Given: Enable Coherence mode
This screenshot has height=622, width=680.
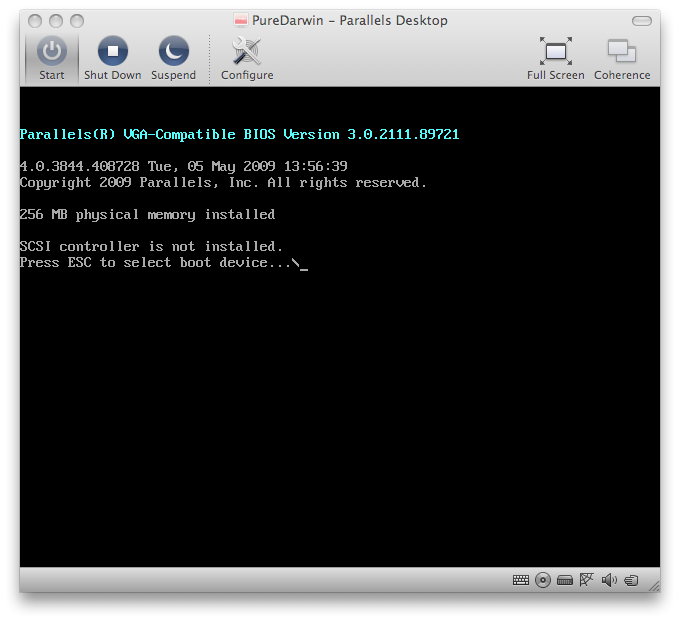Looking at the screenshot, I should [622, 58].
